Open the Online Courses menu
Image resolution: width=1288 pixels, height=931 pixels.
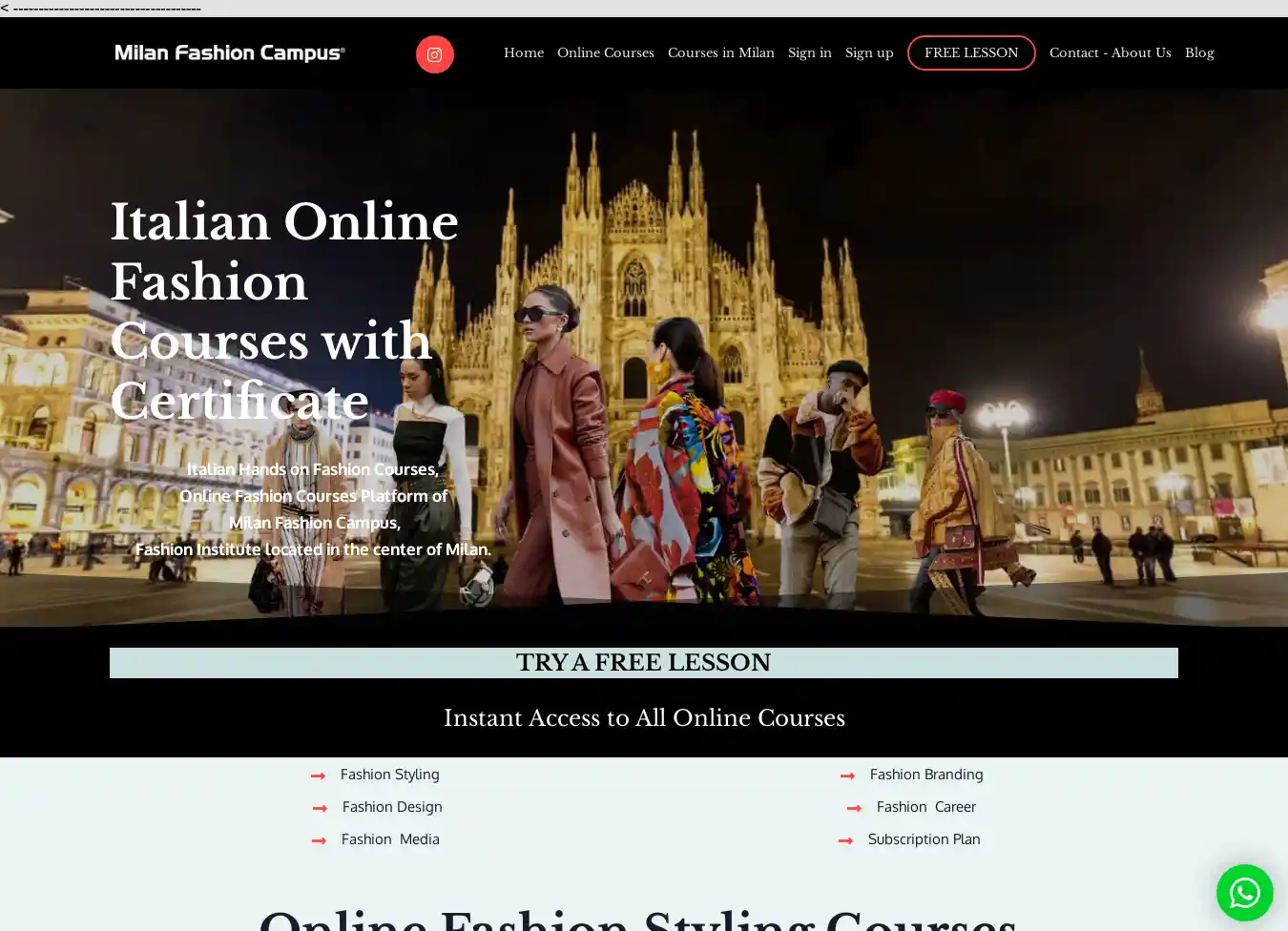pyautogui.click(x=606, y=53)
